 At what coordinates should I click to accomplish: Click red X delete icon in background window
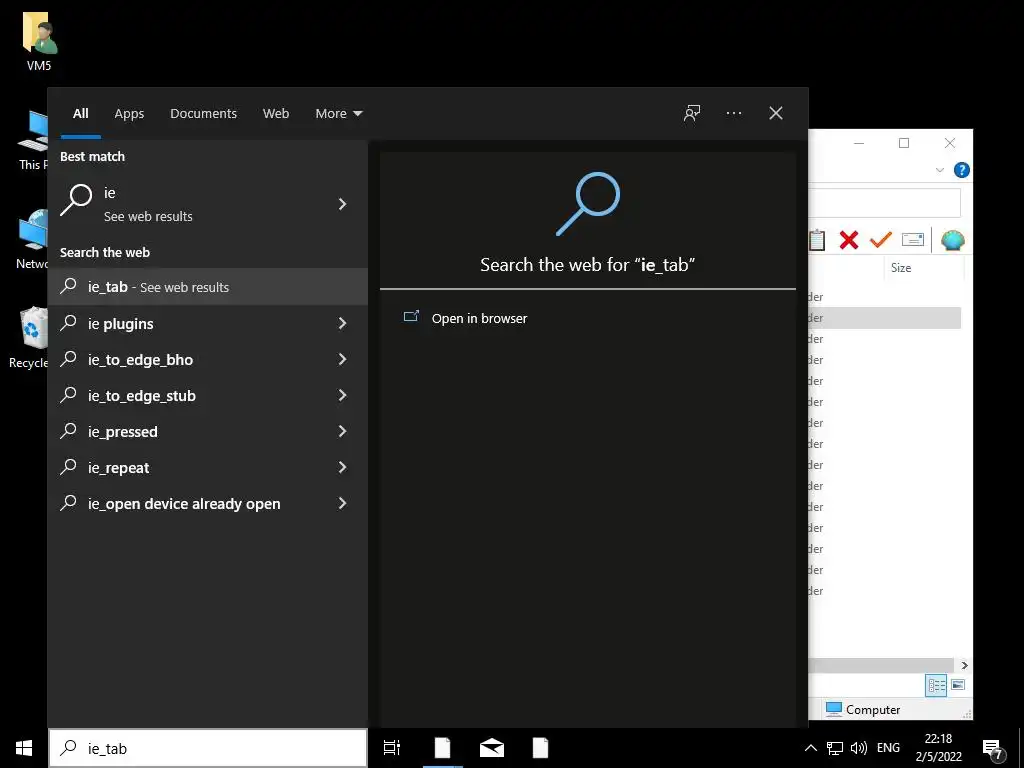point(848,240)
